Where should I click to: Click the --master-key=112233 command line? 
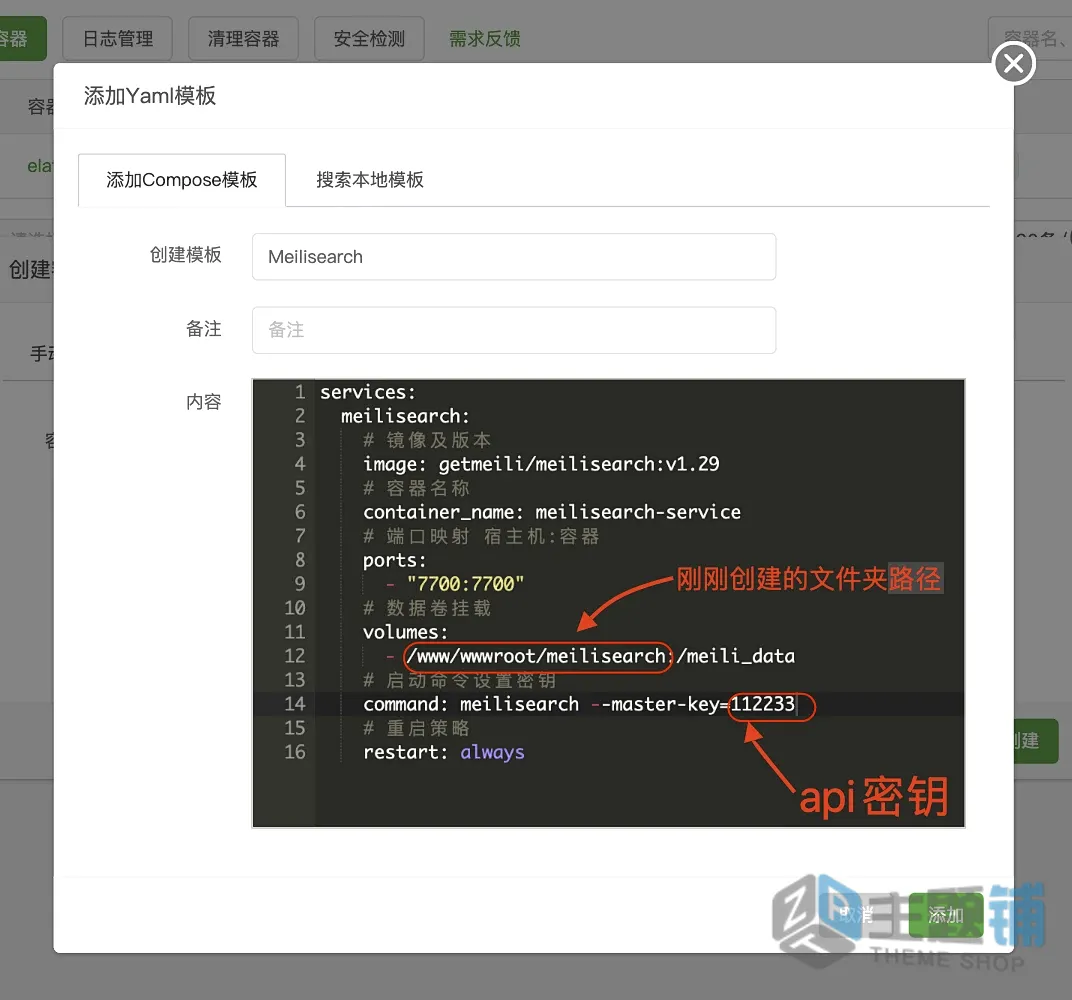[579, 704]
